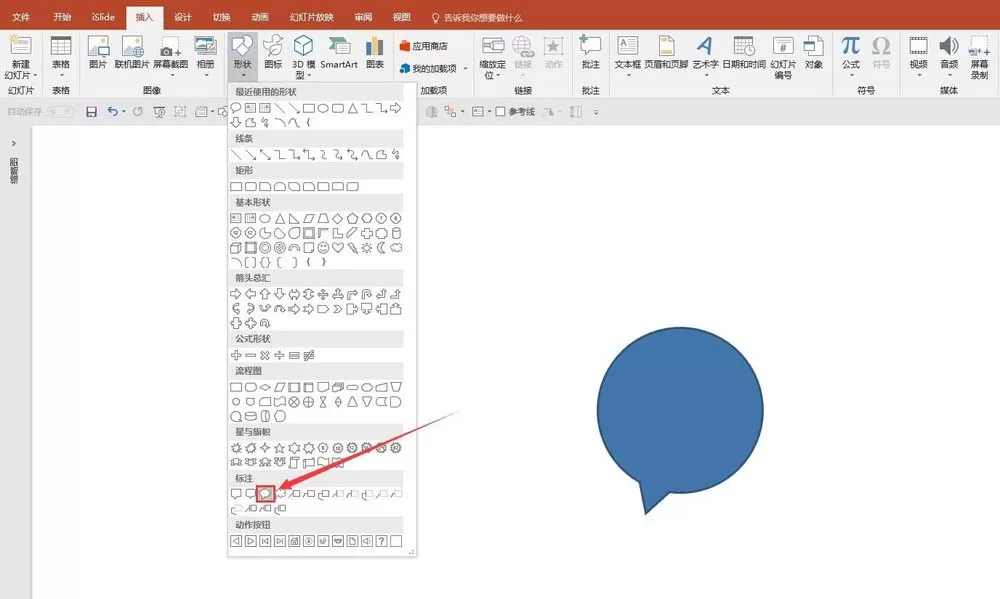Toggle the 自动保存 autosave switch
The height and width of the screenshot is (599, 1000).
[61, 112]
